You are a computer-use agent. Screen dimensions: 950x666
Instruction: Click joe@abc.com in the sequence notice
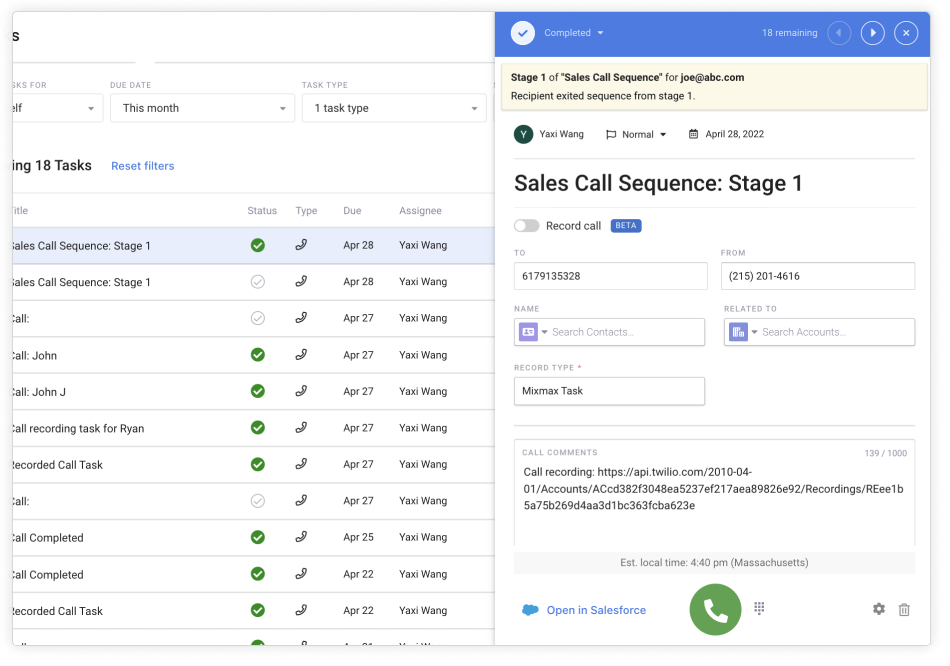(712, 78)
